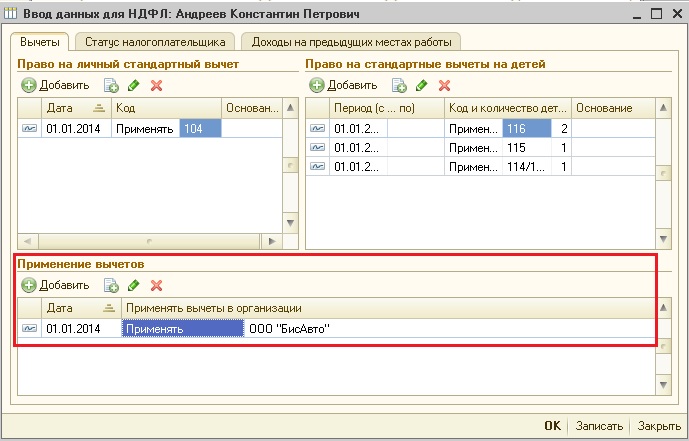
Task: Minimize the Ввод данных для НДФЛ window
Action: point(637,15)
